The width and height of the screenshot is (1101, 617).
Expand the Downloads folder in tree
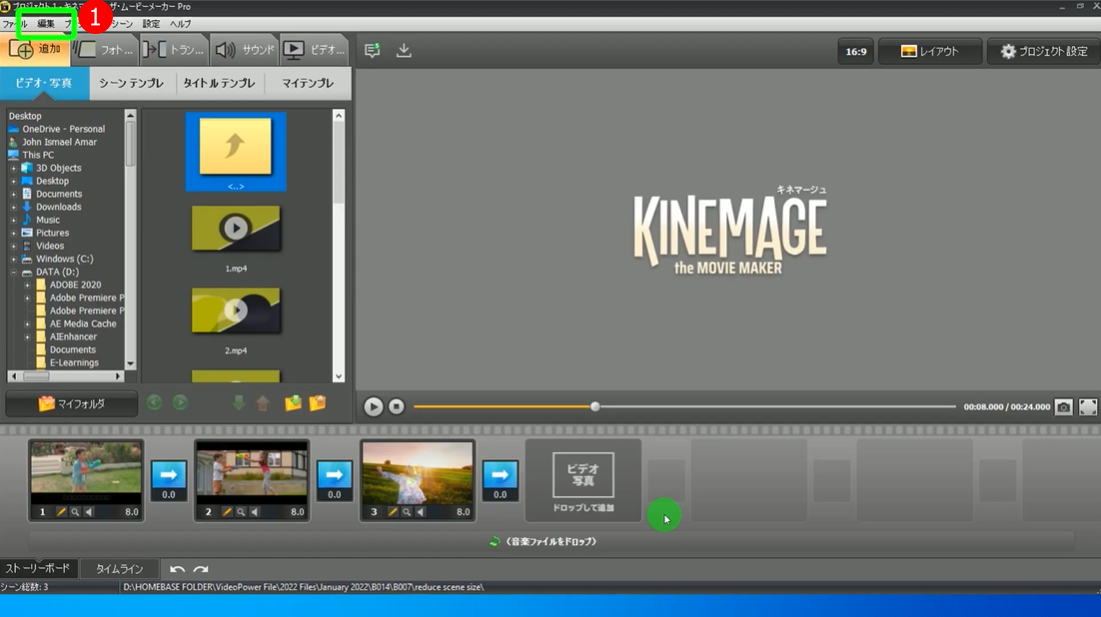(x=14, y=207)
